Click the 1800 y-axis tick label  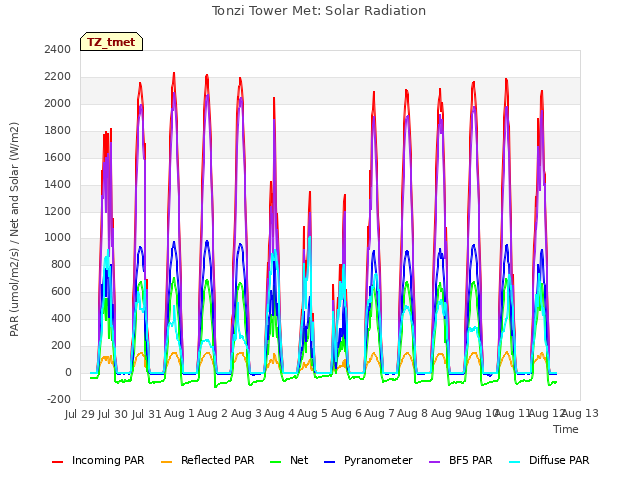pos(58,130)
